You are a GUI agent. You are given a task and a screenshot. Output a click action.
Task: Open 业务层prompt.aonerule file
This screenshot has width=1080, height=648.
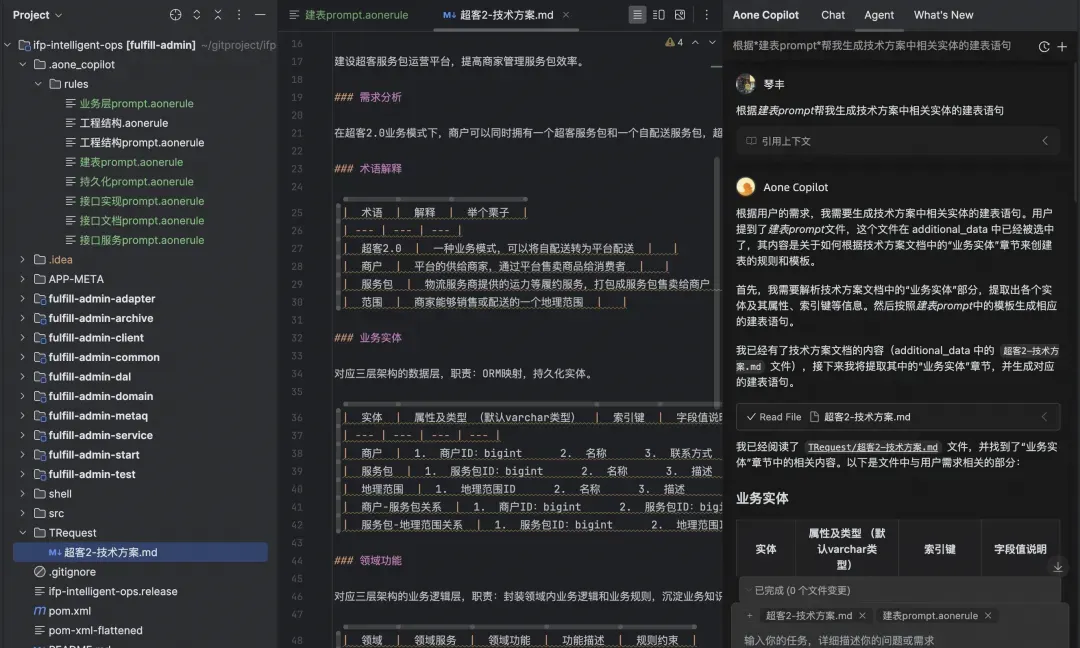[136, 103]
